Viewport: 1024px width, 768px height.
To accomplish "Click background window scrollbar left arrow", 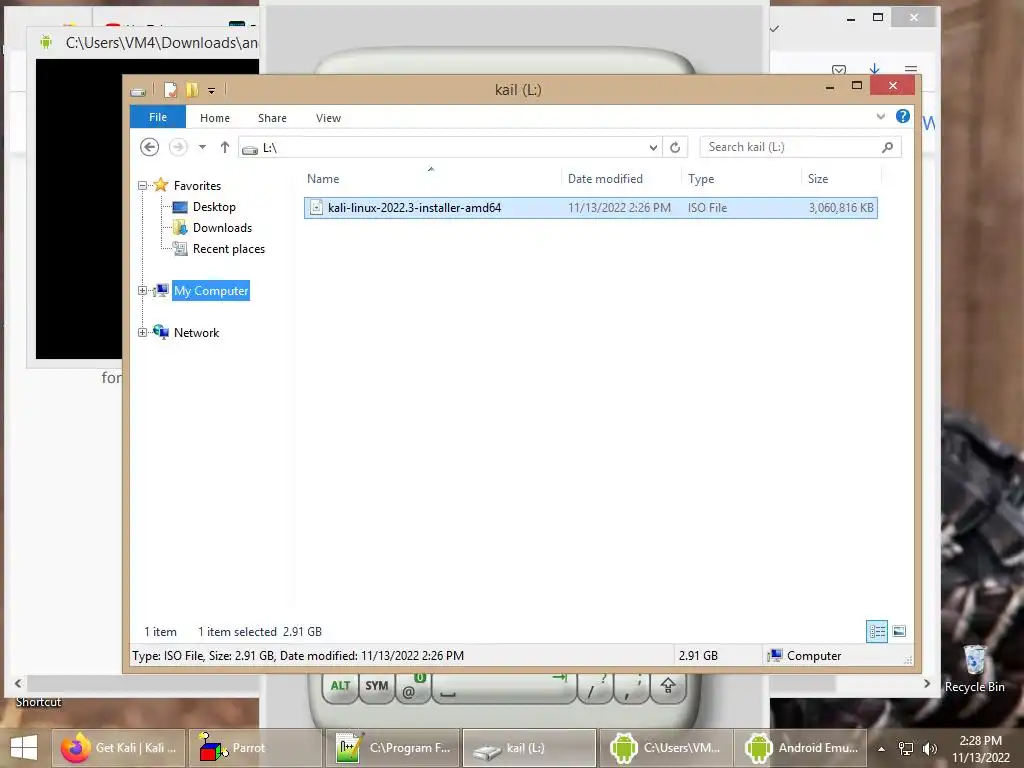I will click(18, 684).
